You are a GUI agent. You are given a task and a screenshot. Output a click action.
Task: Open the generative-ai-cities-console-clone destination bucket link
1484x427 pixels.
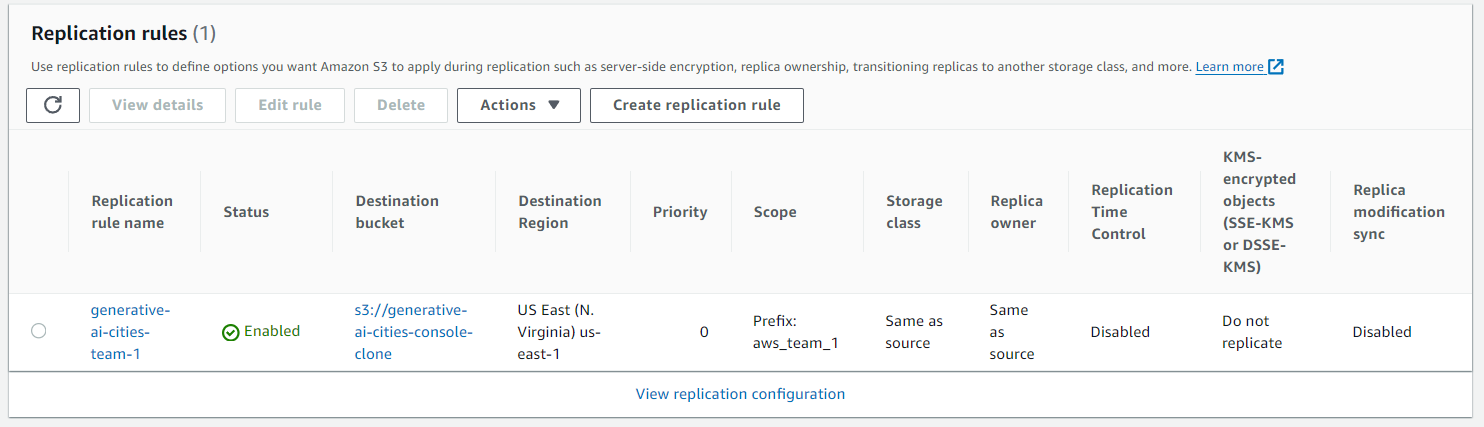[x=413, y=331]
